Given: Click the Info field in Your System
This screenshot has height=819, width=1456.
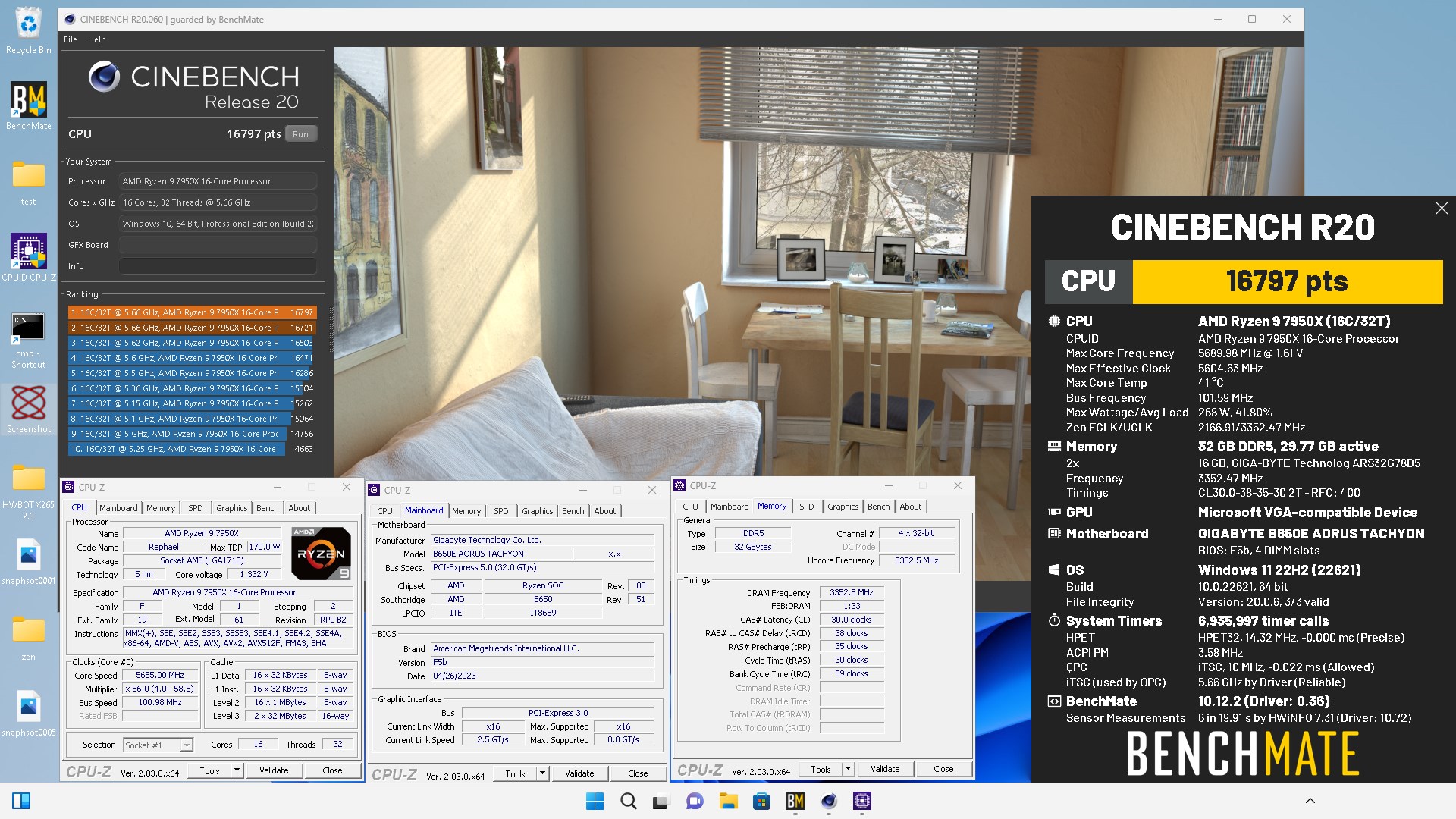Looking at the screenshot, I should [x=218, y=266].
